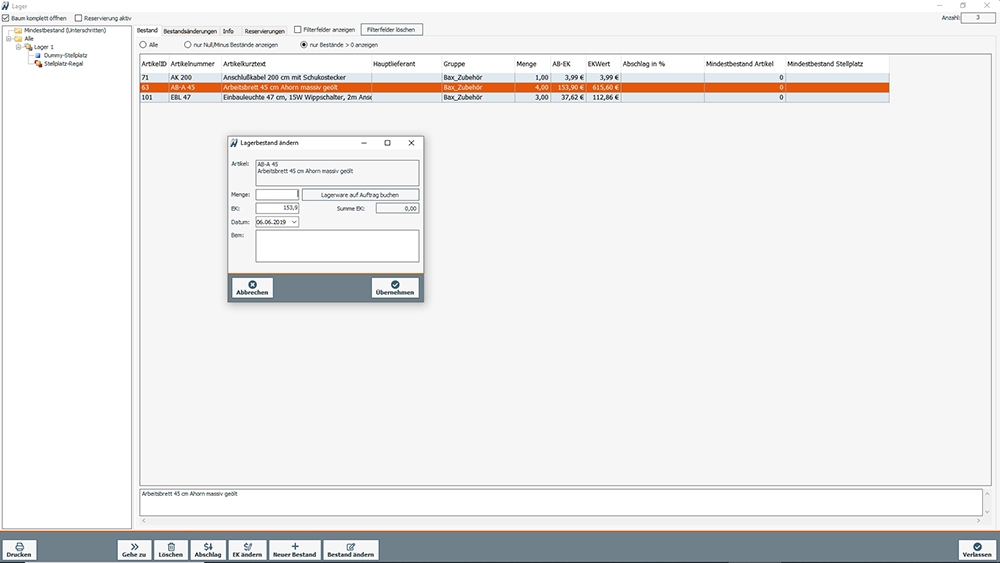This screenshot has height=563, width=1000.
Task: Enable the Reservierung aktiv checkbox
Action: (79, 18)
